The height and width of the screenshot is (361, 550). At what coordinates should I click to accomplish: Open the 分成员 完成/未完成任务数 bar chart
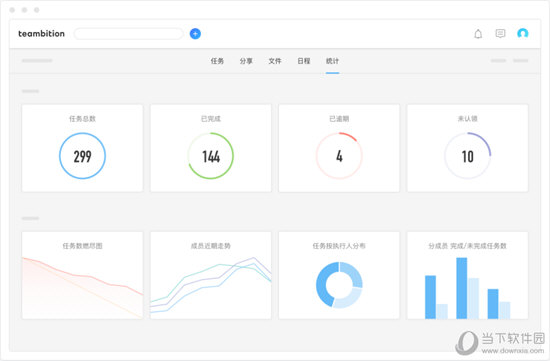pos(468,275)
